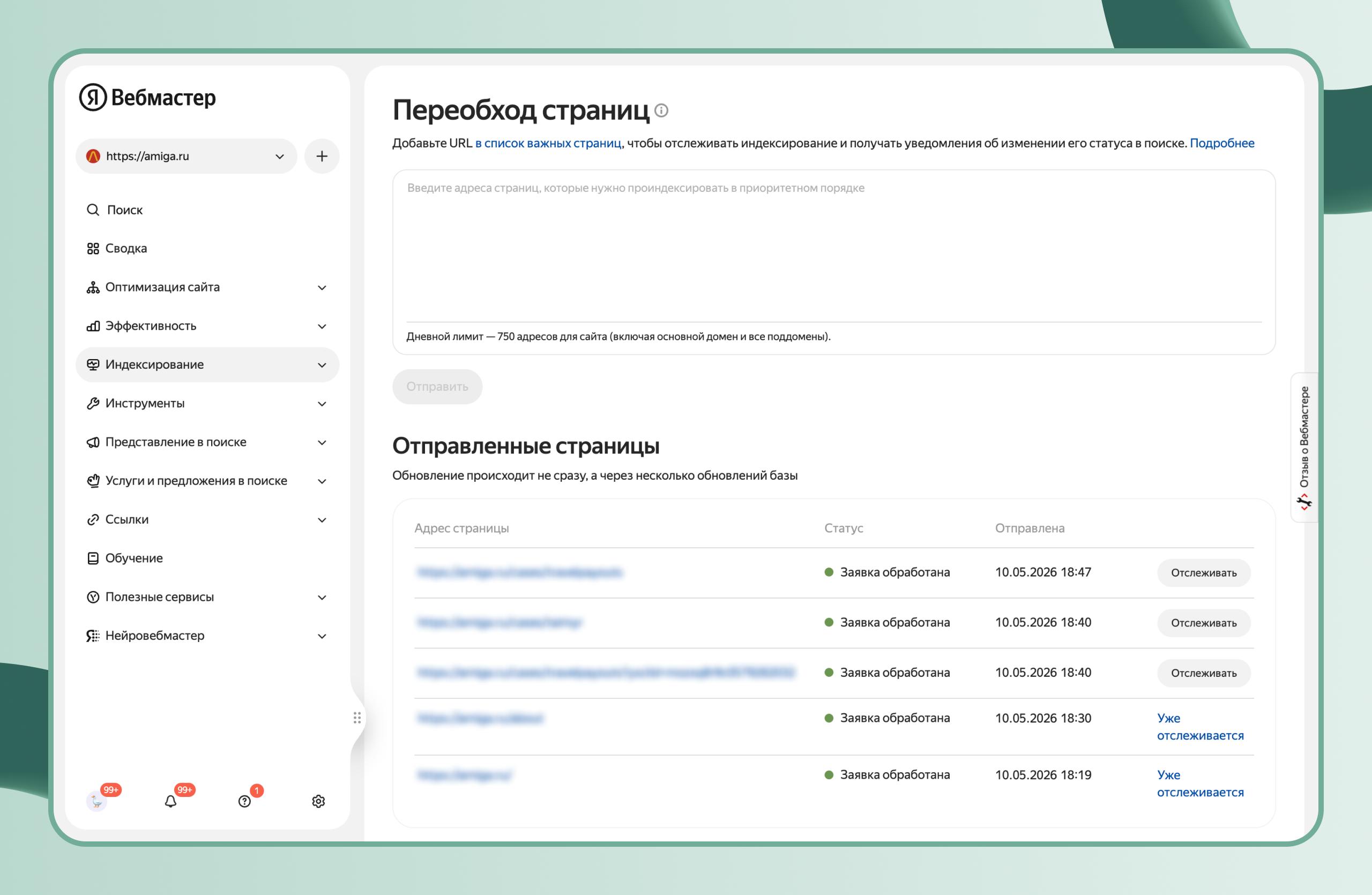Click the Ссылки link icon
The width and height of the screenshot is (1372, 895).
[93, 520]
